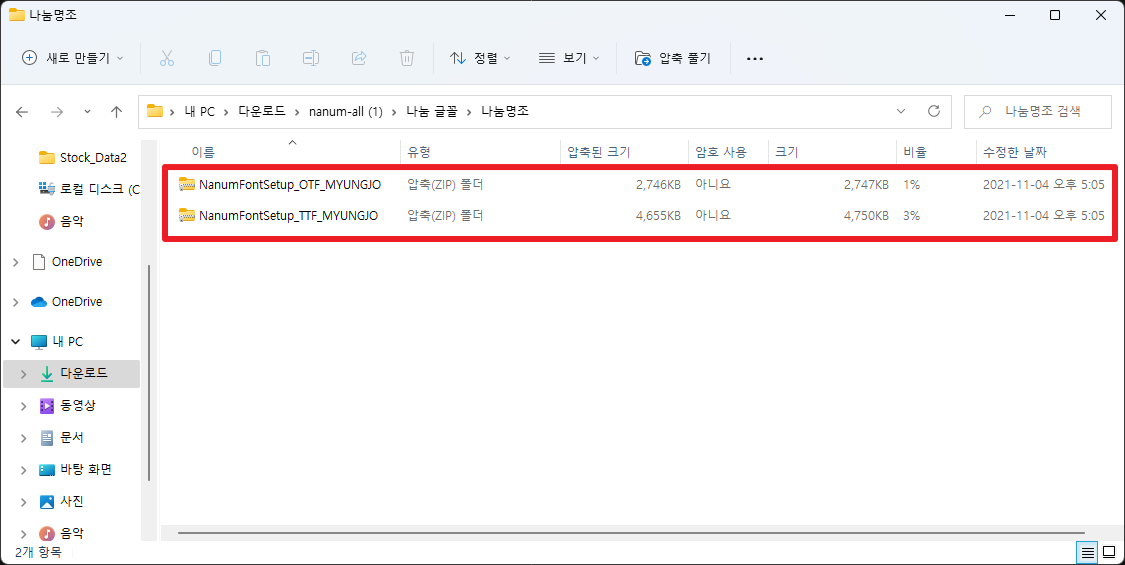Expand the address bar history dropdown

tap(901, 111)
